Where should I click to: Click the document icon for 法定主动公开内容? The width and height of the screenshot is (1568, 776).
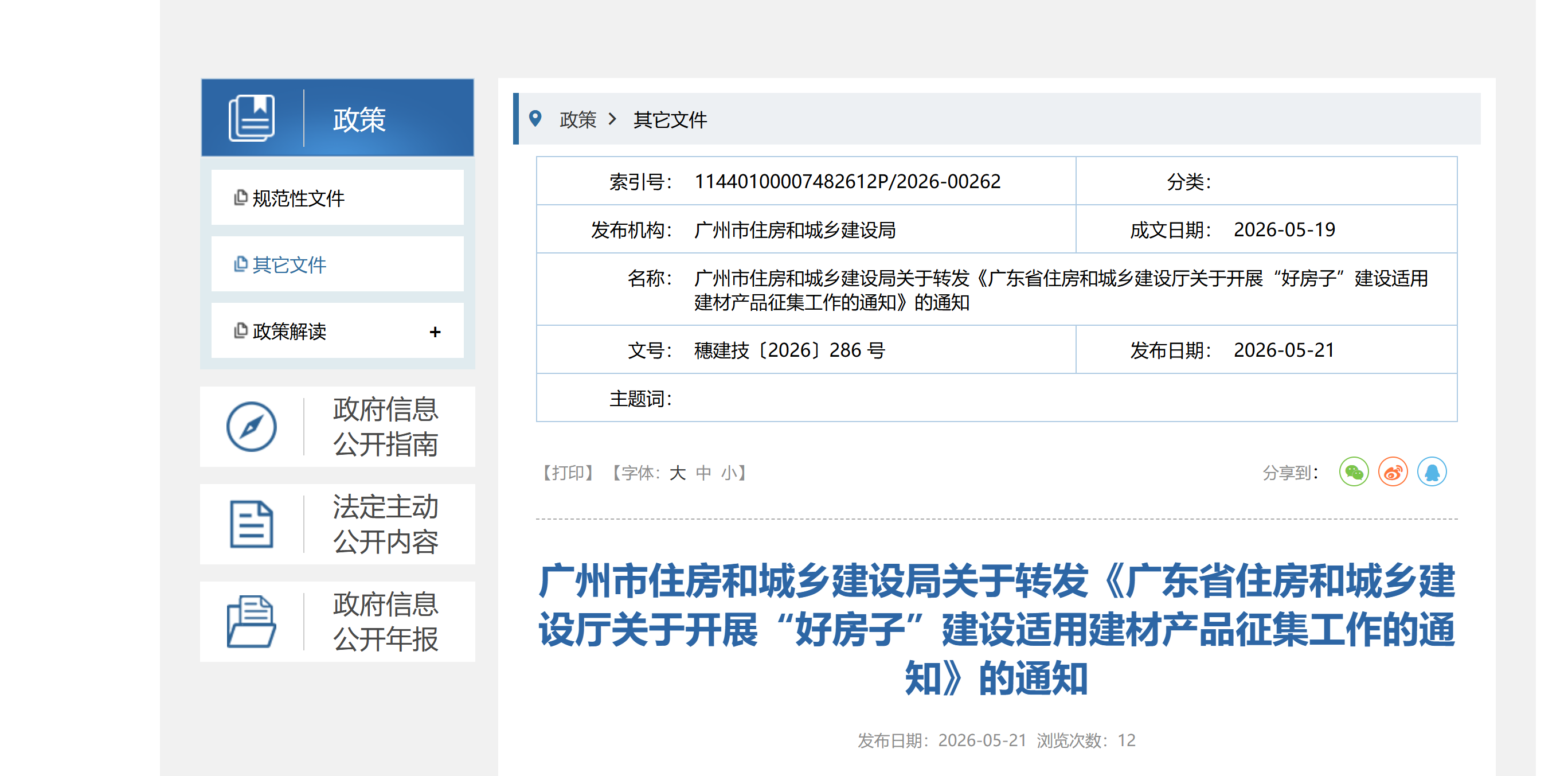coord(251,524)
